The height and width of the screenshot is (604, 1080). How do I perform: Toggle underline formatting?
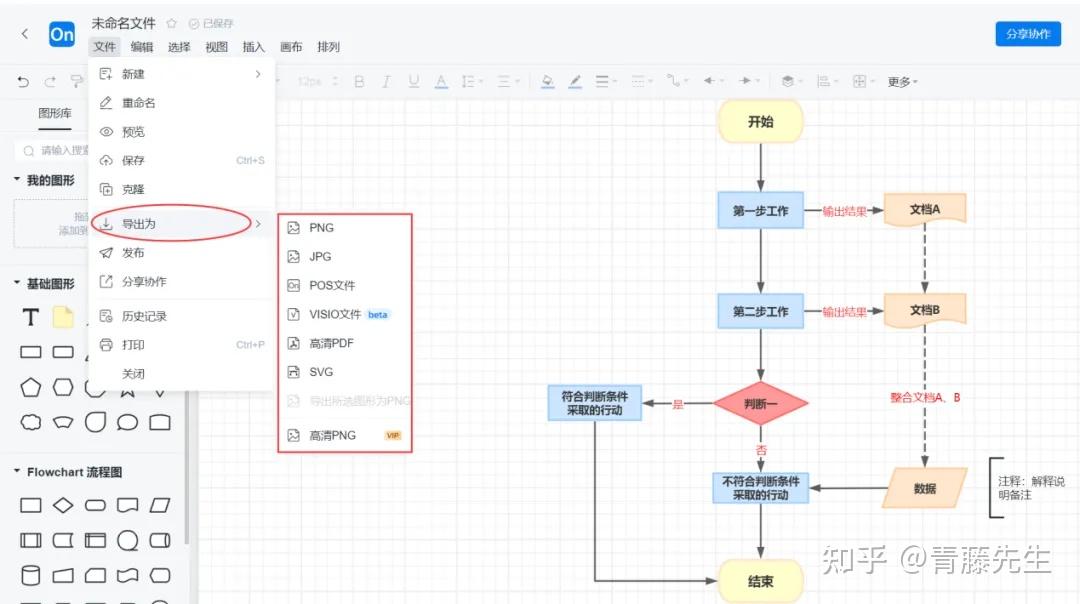(x=413, y=81)
